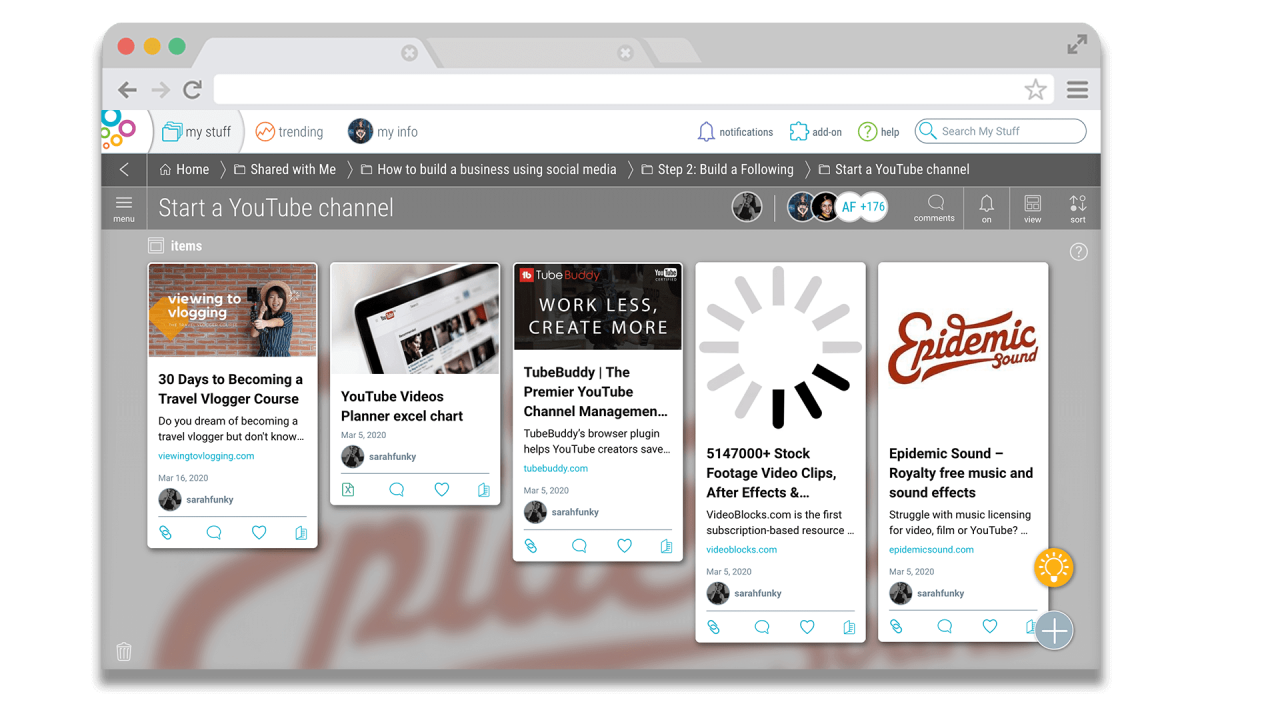Visit the viewingtovlogging.com link
1280x720 pixels.
pyautogui.click(x=204, y=456)
